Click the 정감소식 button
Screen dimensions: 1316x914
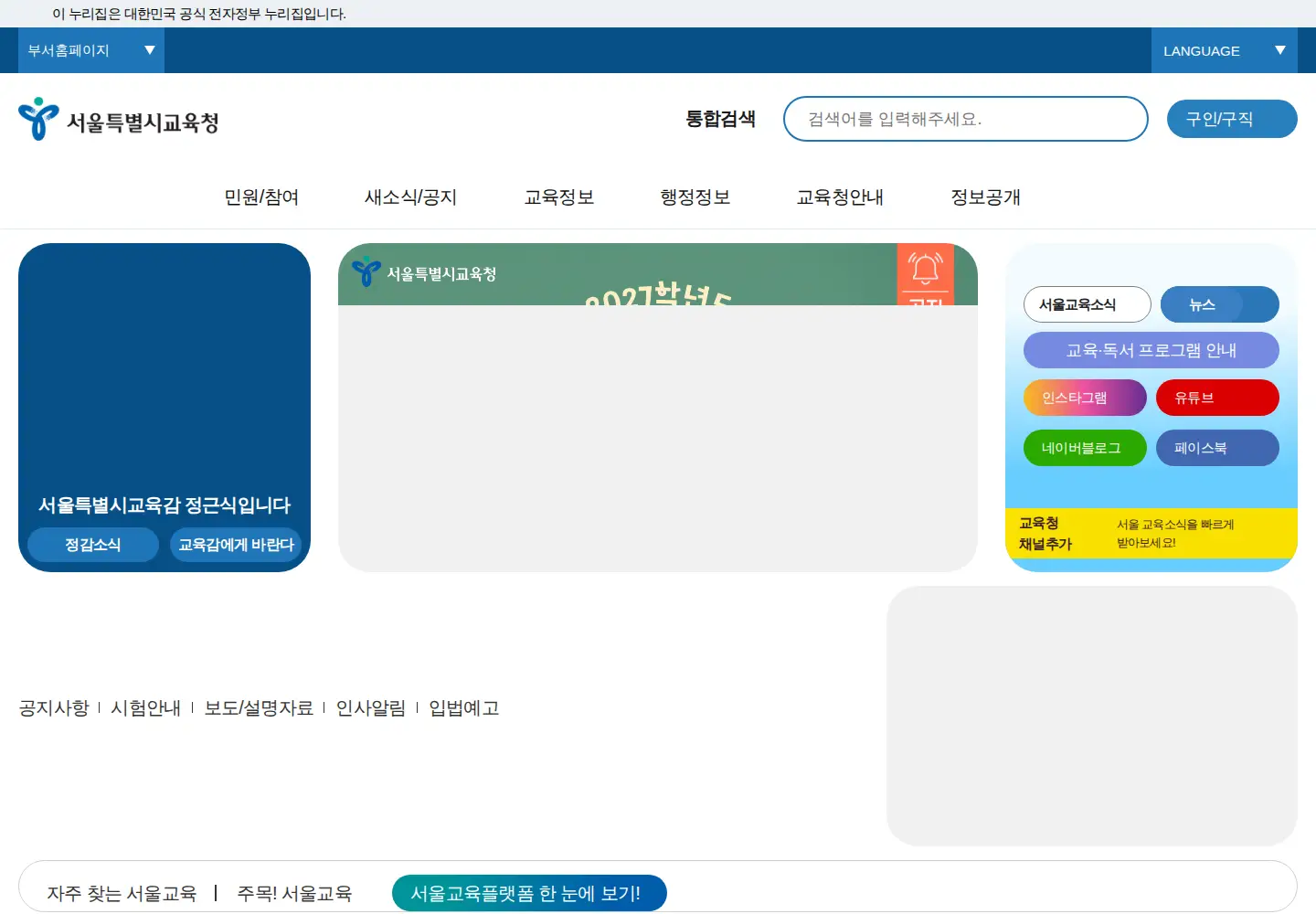click(x=93, y=545)
